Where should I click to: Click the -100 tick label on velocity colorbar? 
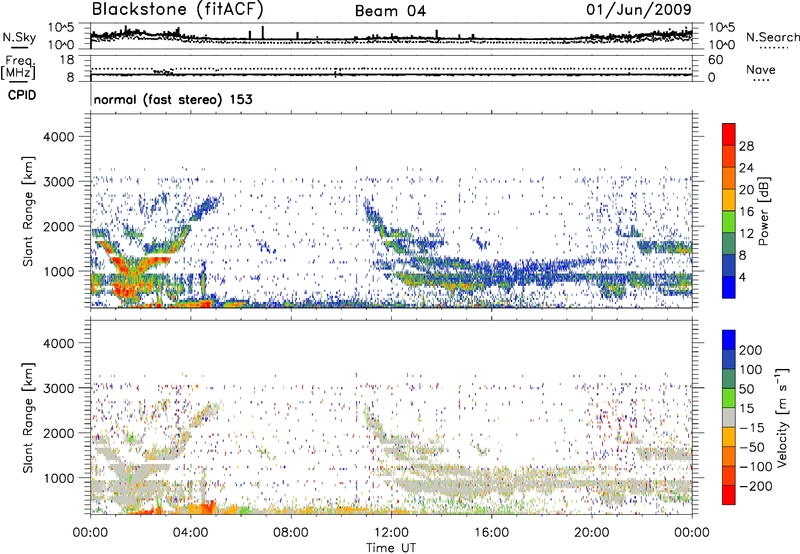point(755,467)
